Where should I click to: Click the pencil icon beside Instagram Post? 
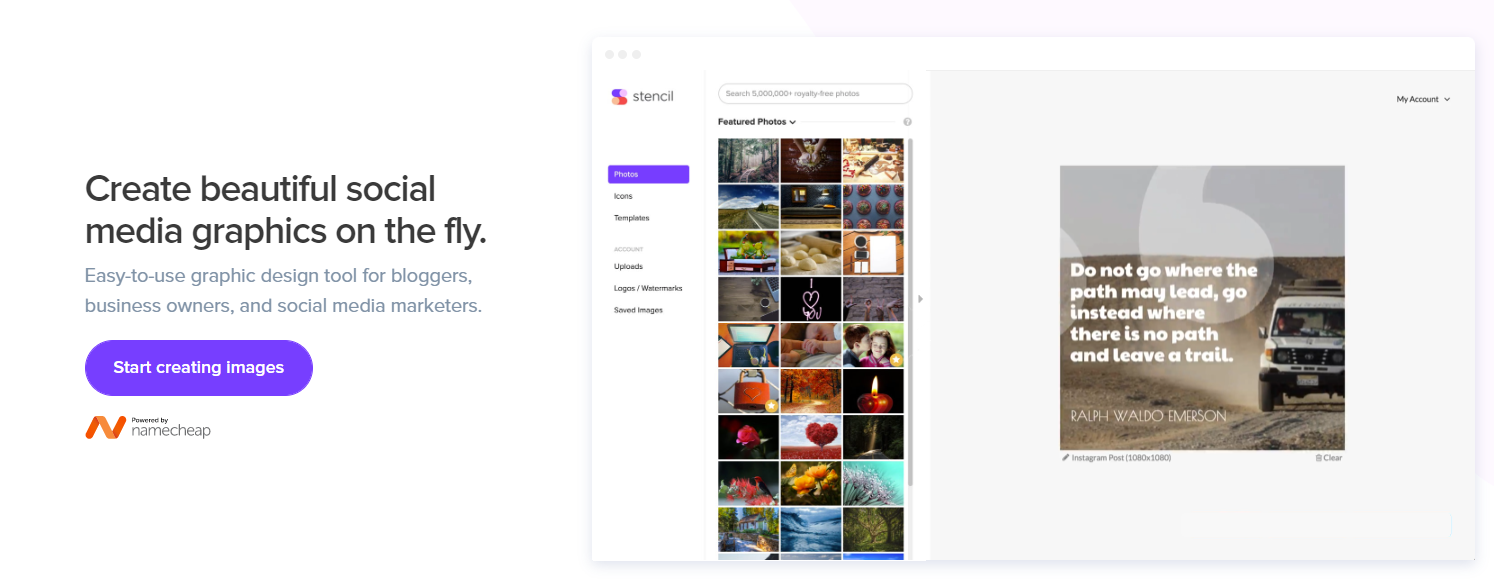(1066, 458)
